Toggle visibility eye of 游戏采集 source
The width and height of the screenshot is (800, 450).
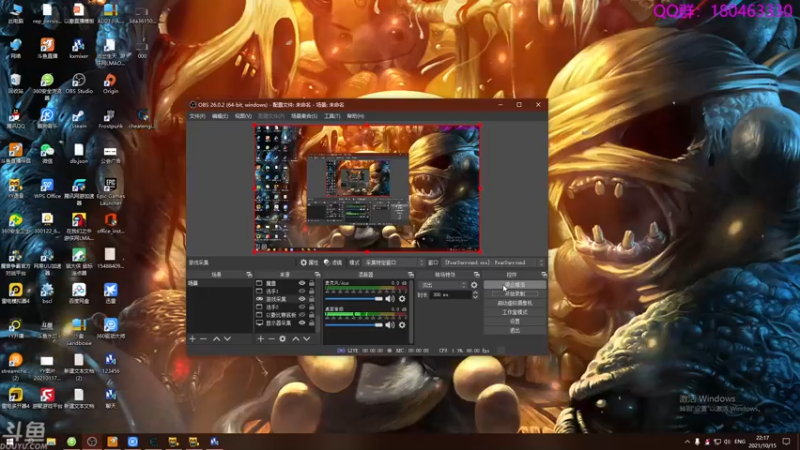pos(302,299)
